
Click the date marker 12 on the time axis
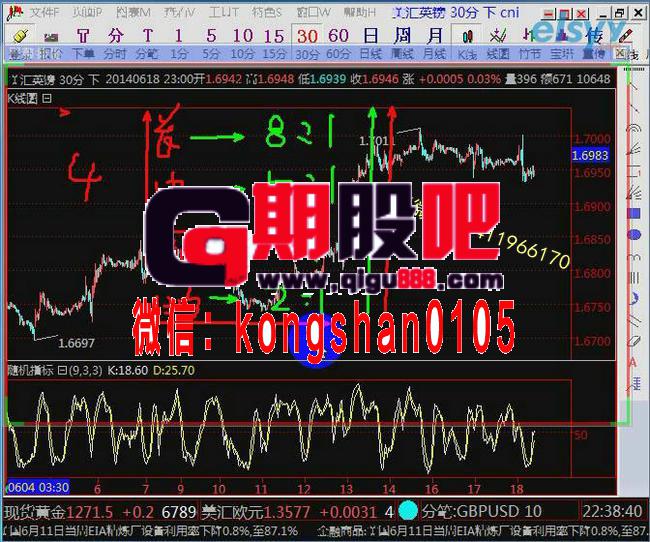coord(303,489)
